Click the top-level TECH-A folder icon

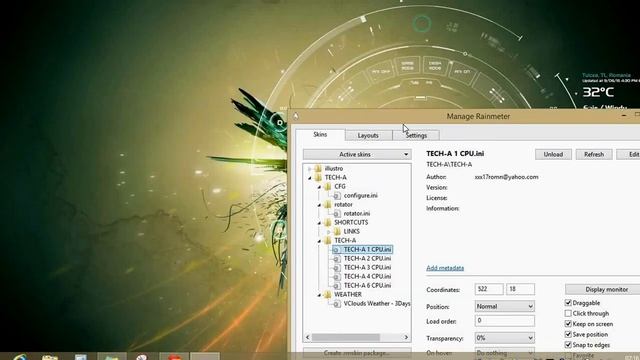(x=318, y=178)
